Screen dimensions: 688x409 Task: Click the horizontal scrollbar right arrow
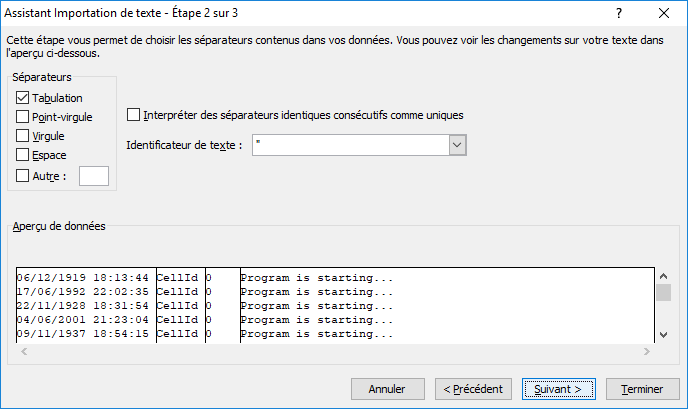(x=645, y=352)
